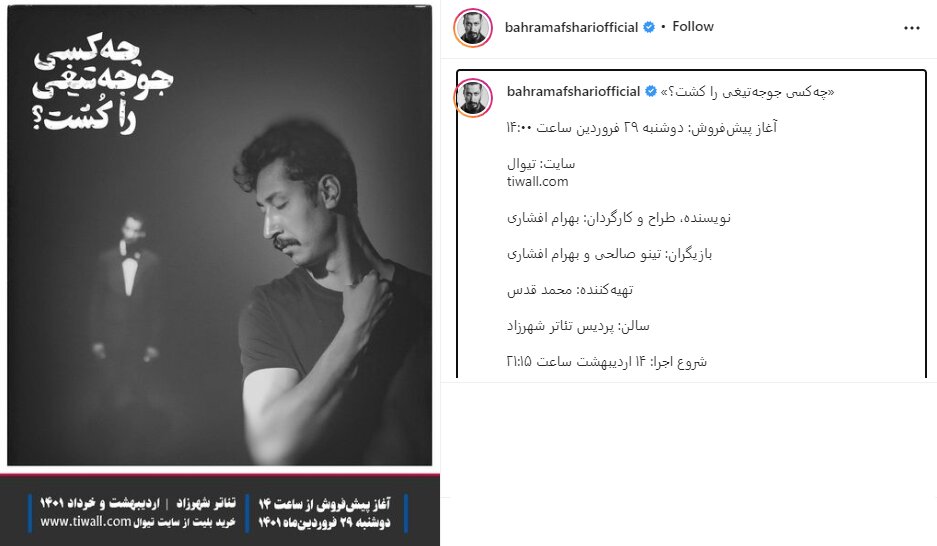Click the tiwall.com text in the caption
The image size is (937, 546).
point(537,182)
